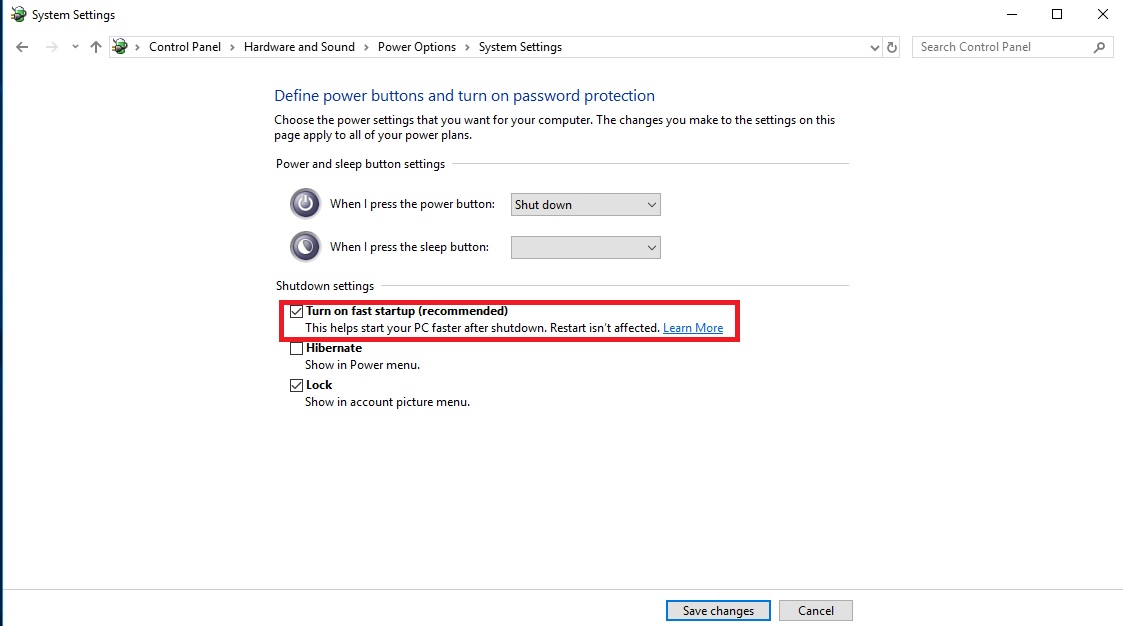
Task: Go to Hardware and Sound breadcrumb
Action: 299,47
